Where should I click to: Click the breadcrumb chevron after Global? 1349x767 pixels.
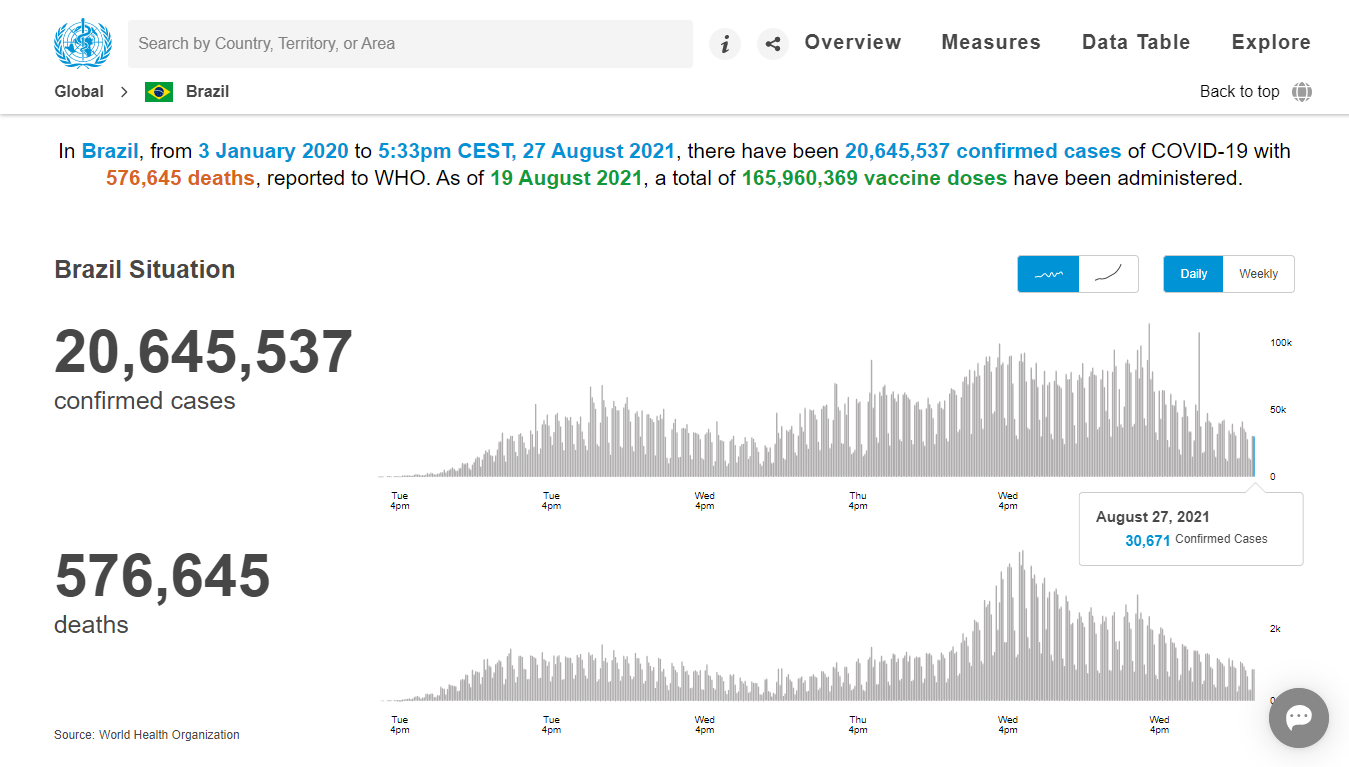click(x=124, y=92)
